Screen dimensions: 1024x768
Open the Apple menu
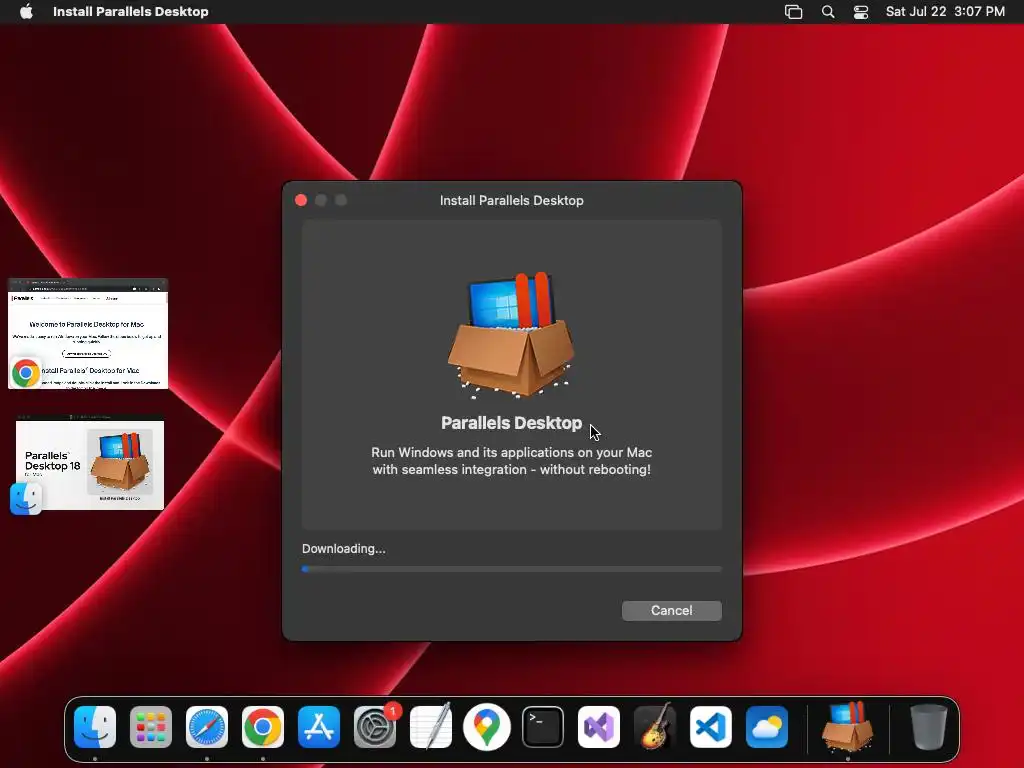(x=26, y=12)
